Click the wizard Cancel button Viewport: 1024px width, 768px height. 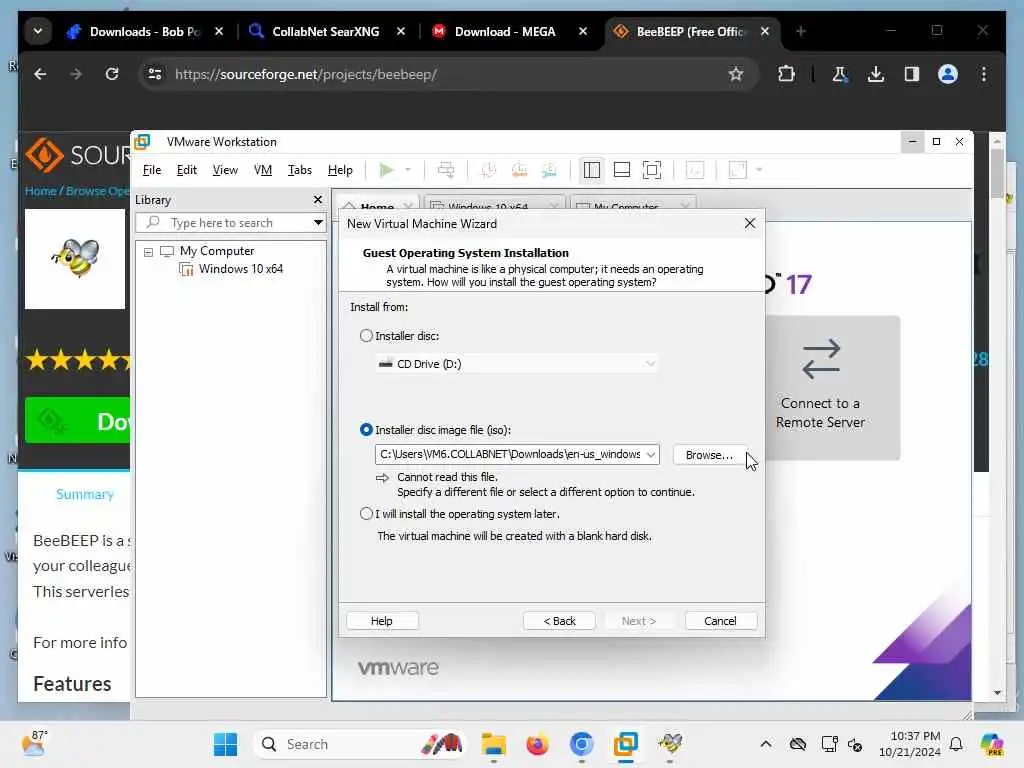click(720, 621)
